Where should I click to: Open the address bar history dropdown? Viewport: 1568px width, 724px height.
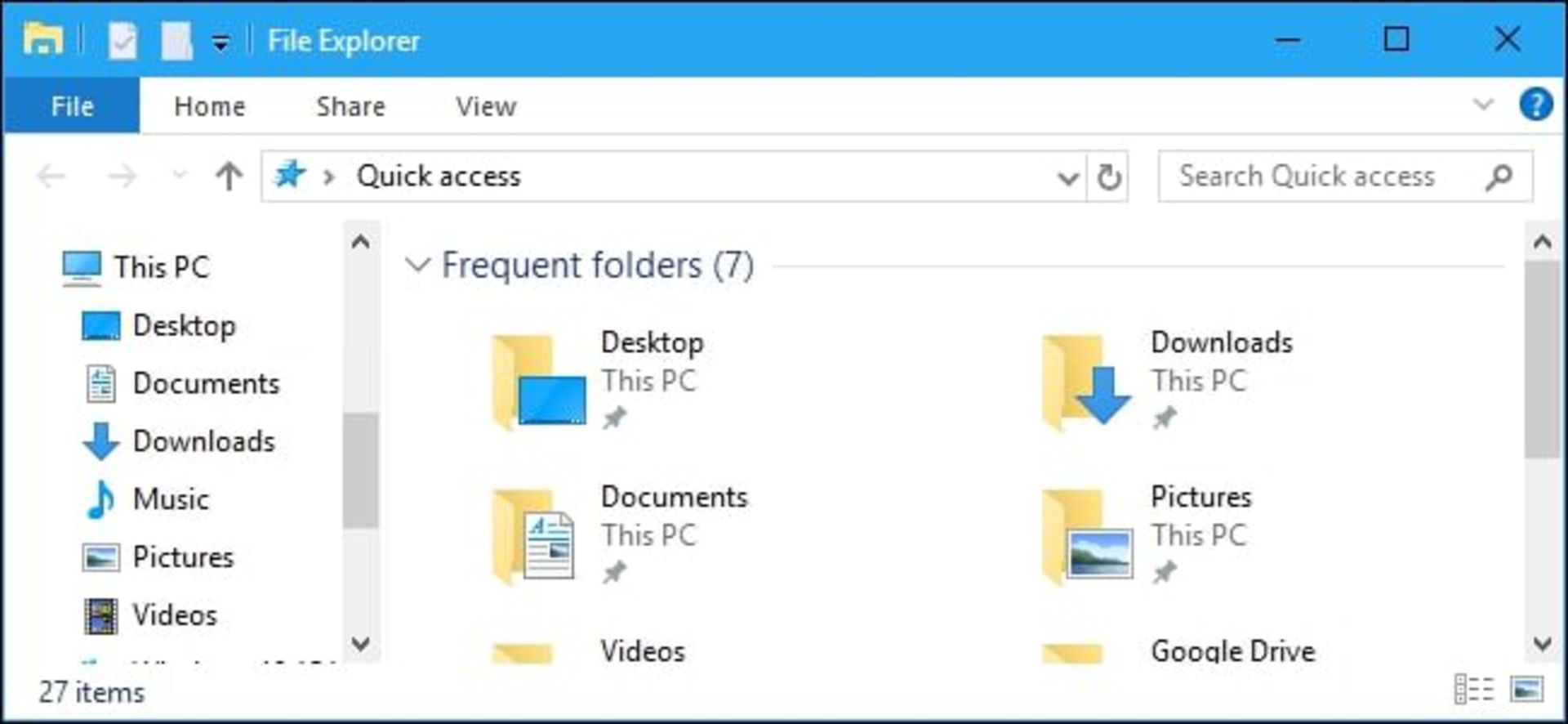click(x=1067, y=177)
